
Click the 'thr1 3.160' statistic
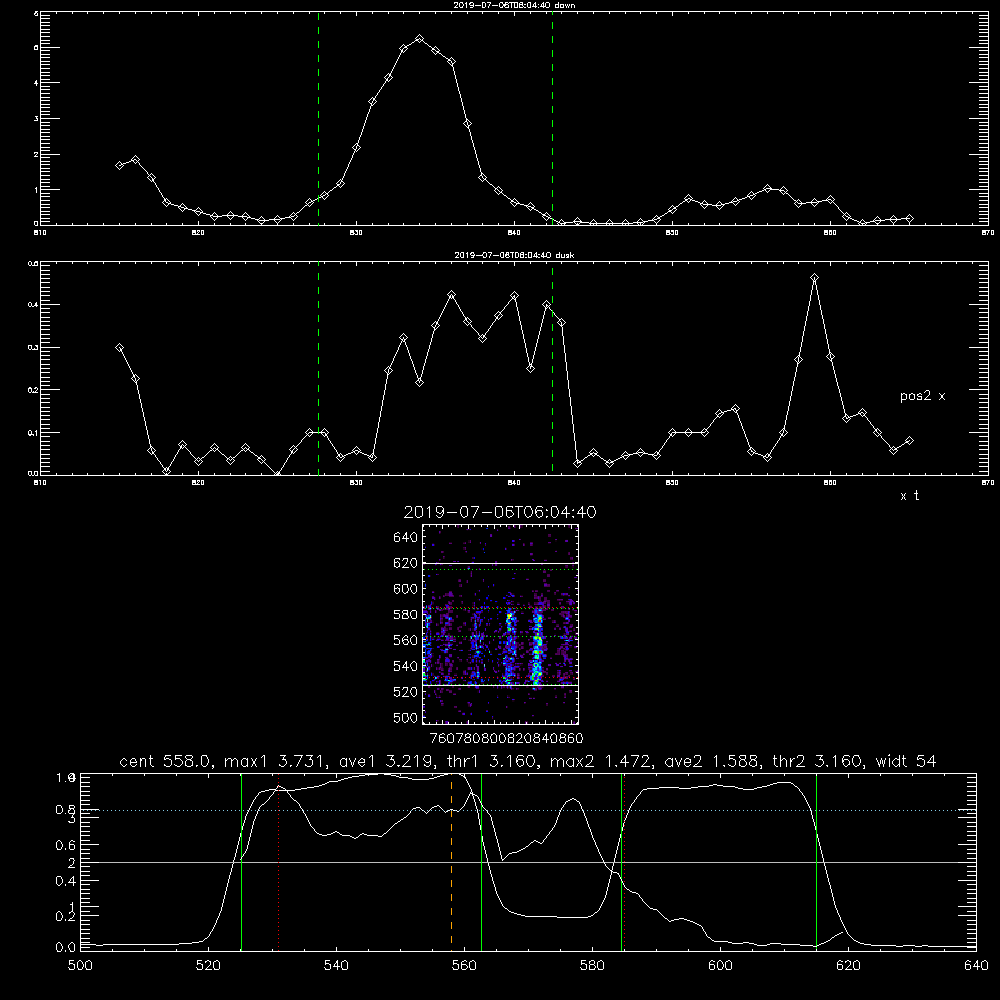coord(493,761)
